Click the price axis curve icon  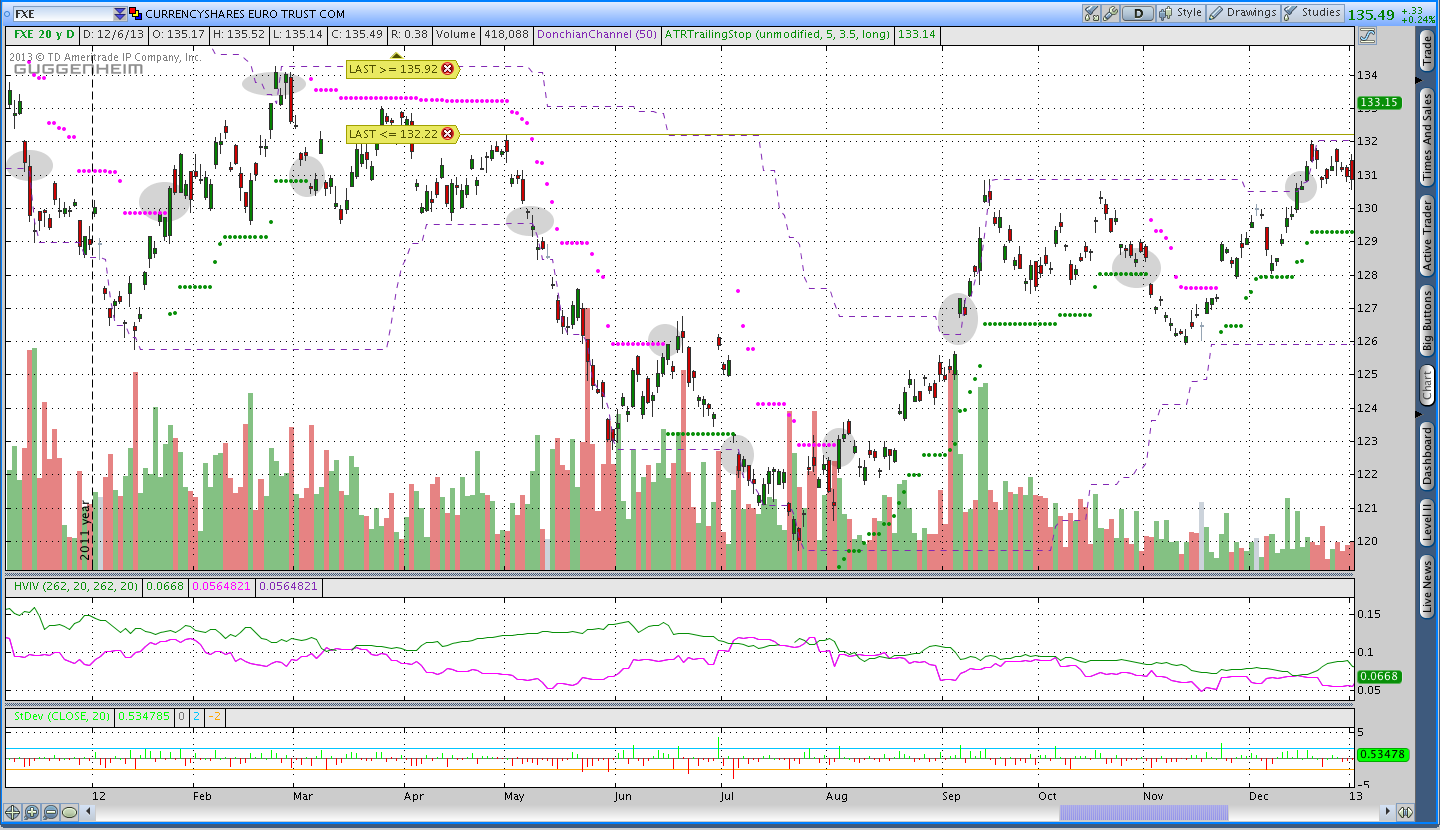click(x=1367, y=35)
